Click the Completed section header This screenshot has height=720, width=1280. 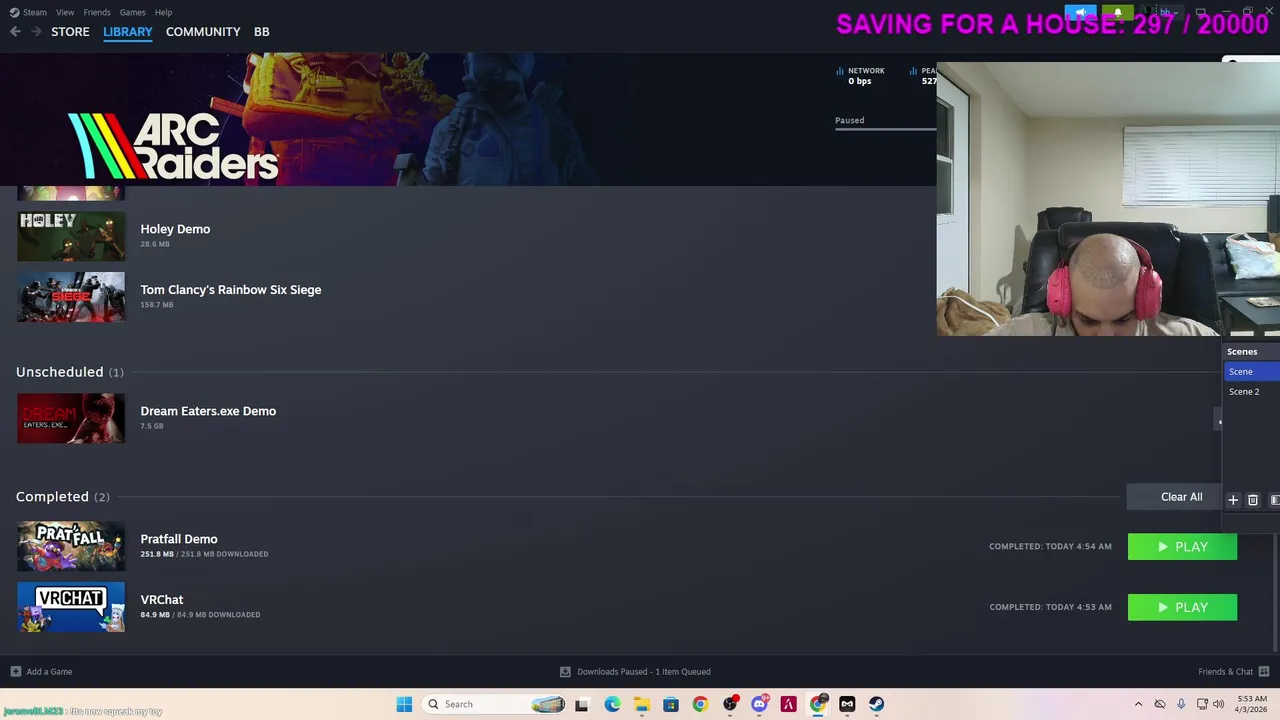click(x=63, y=497)
